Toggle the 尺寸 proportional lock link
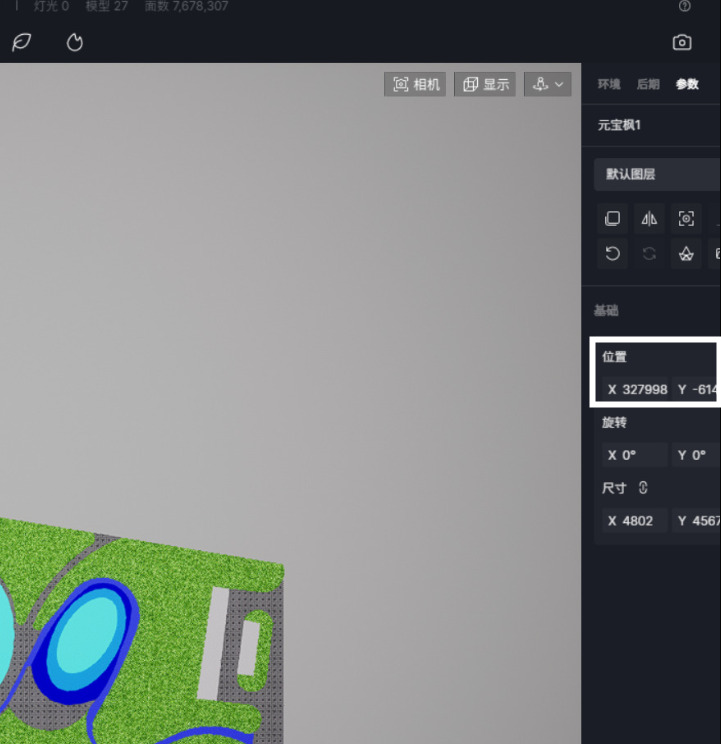Screen dimensions: 721x744 point(643,488)
